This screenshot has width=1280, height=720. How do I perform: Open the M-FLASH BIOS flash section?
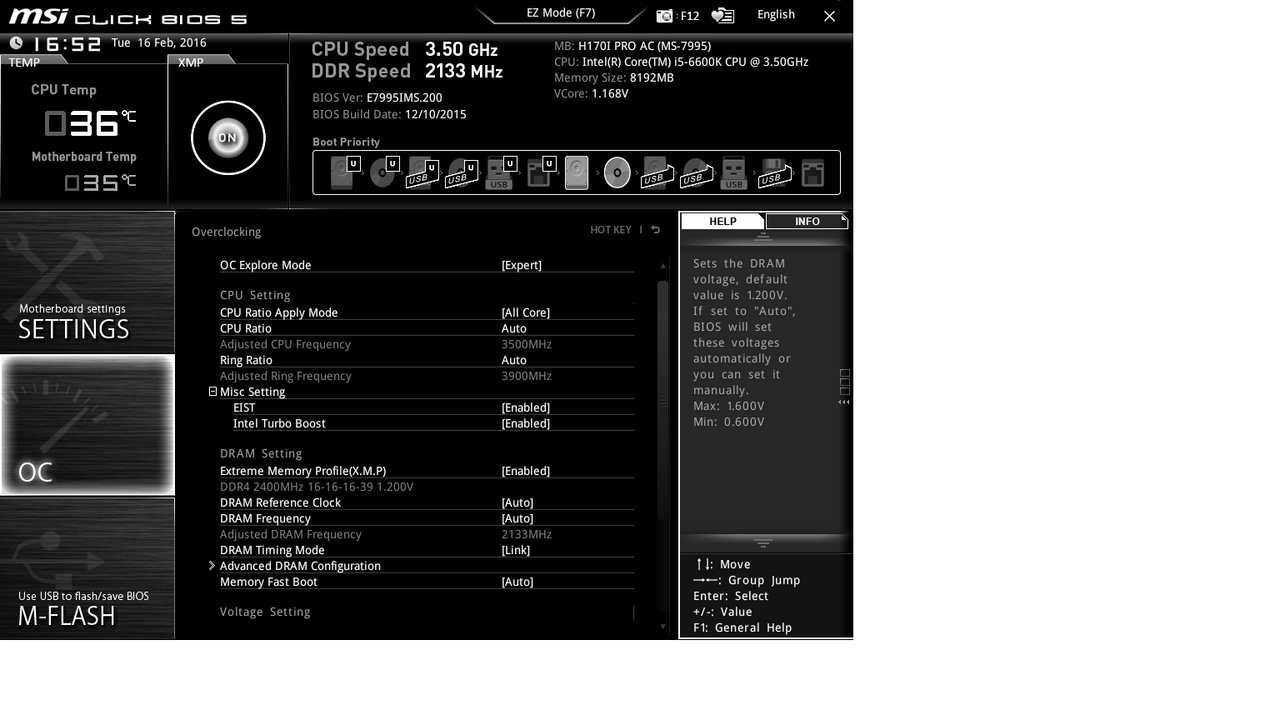tap(87, 568)
